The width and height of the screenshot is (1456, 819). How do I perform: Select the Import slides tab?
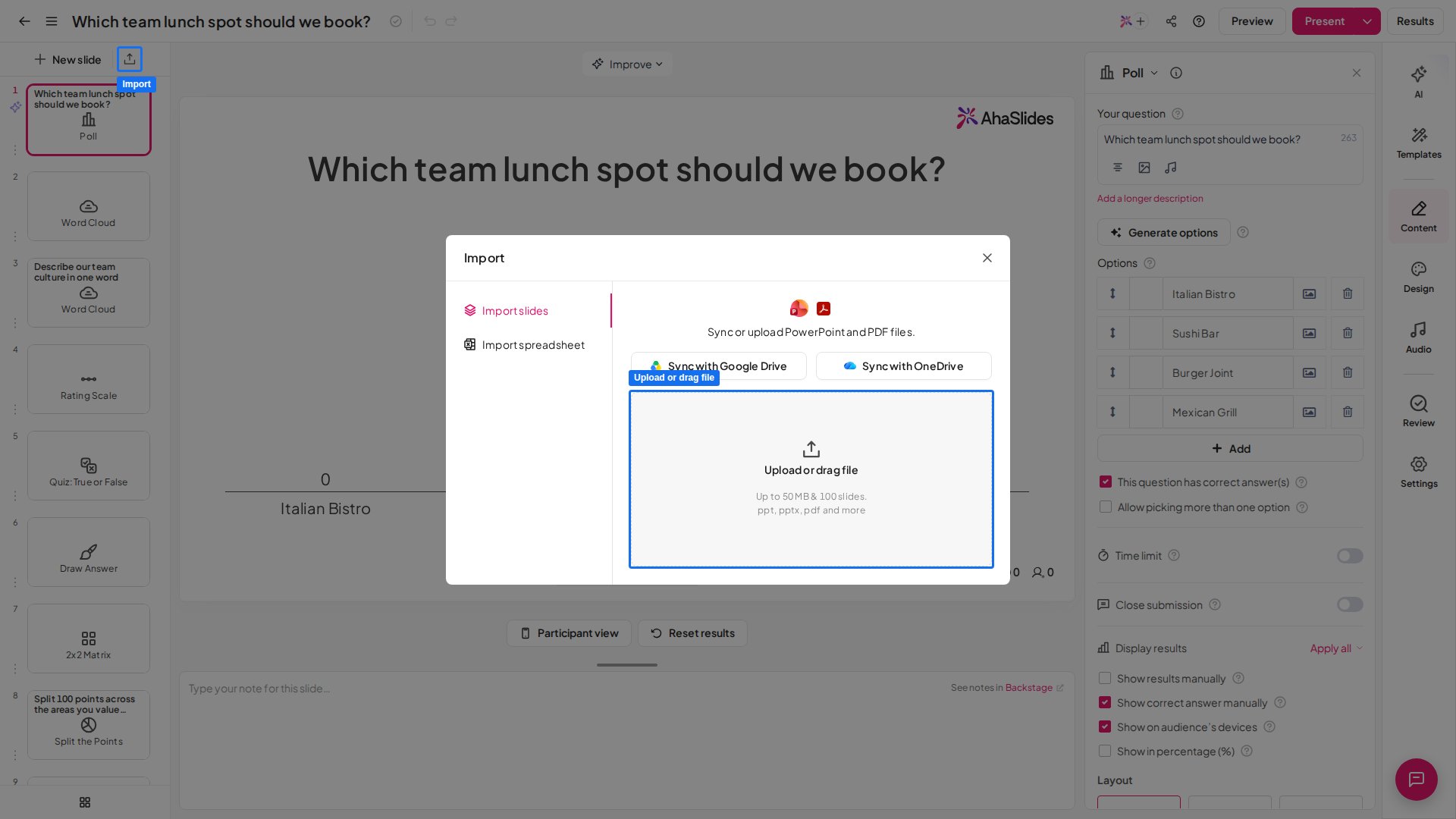[x=529, y=310]
